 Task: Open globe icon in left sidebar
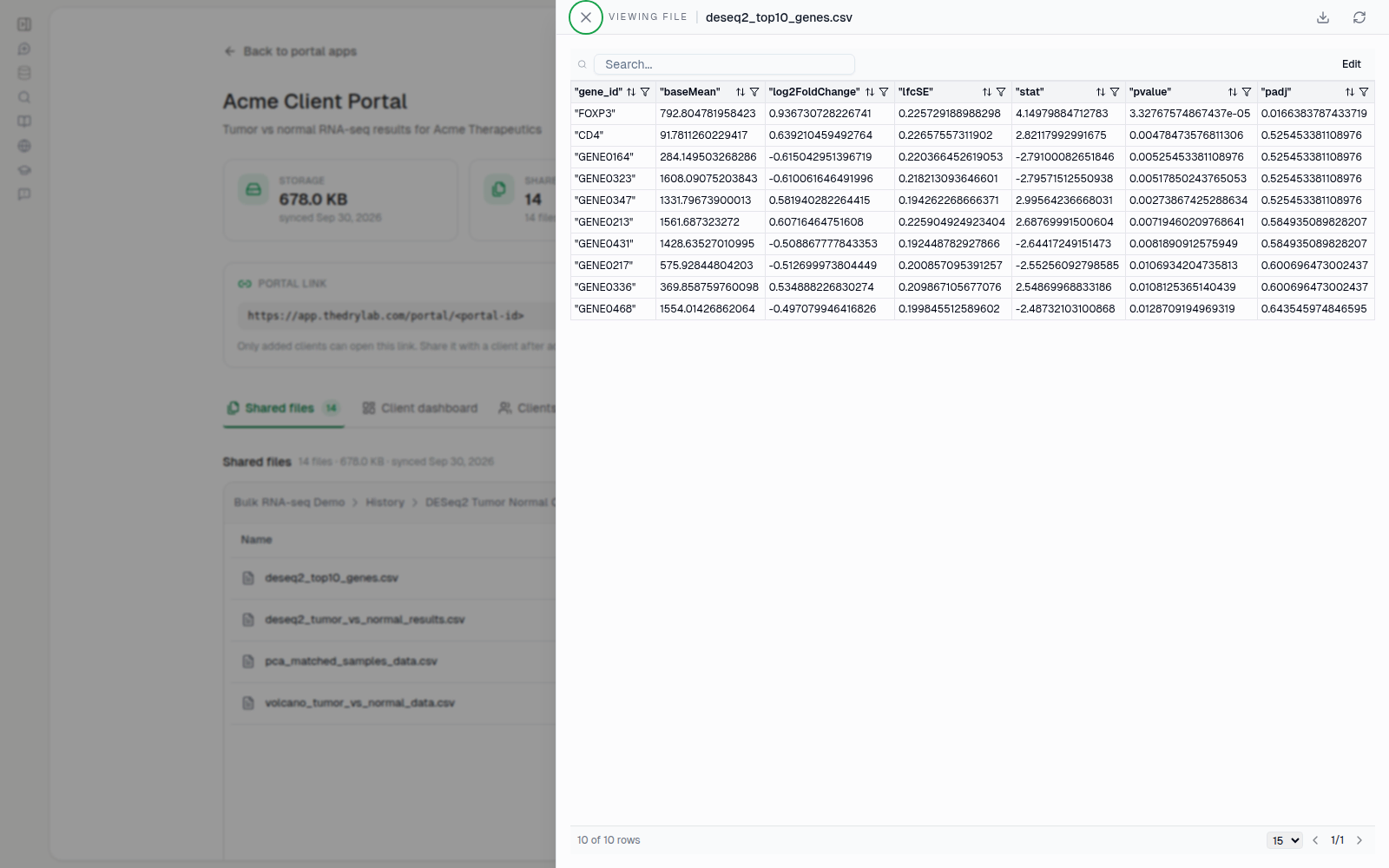coord(24,146)
